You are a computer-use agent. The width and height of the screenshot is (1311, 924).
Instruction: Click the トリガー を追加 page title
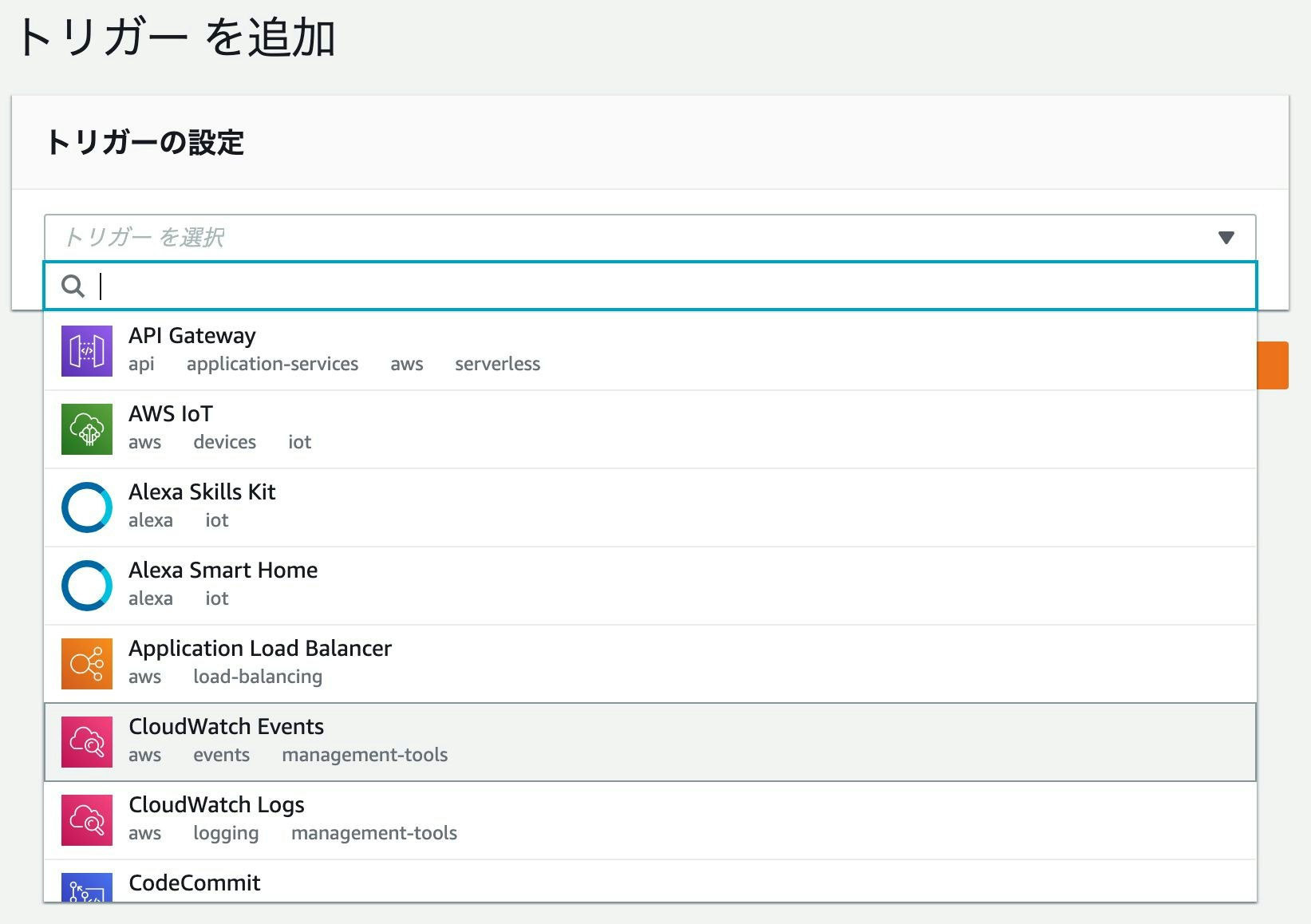point(176,38)
